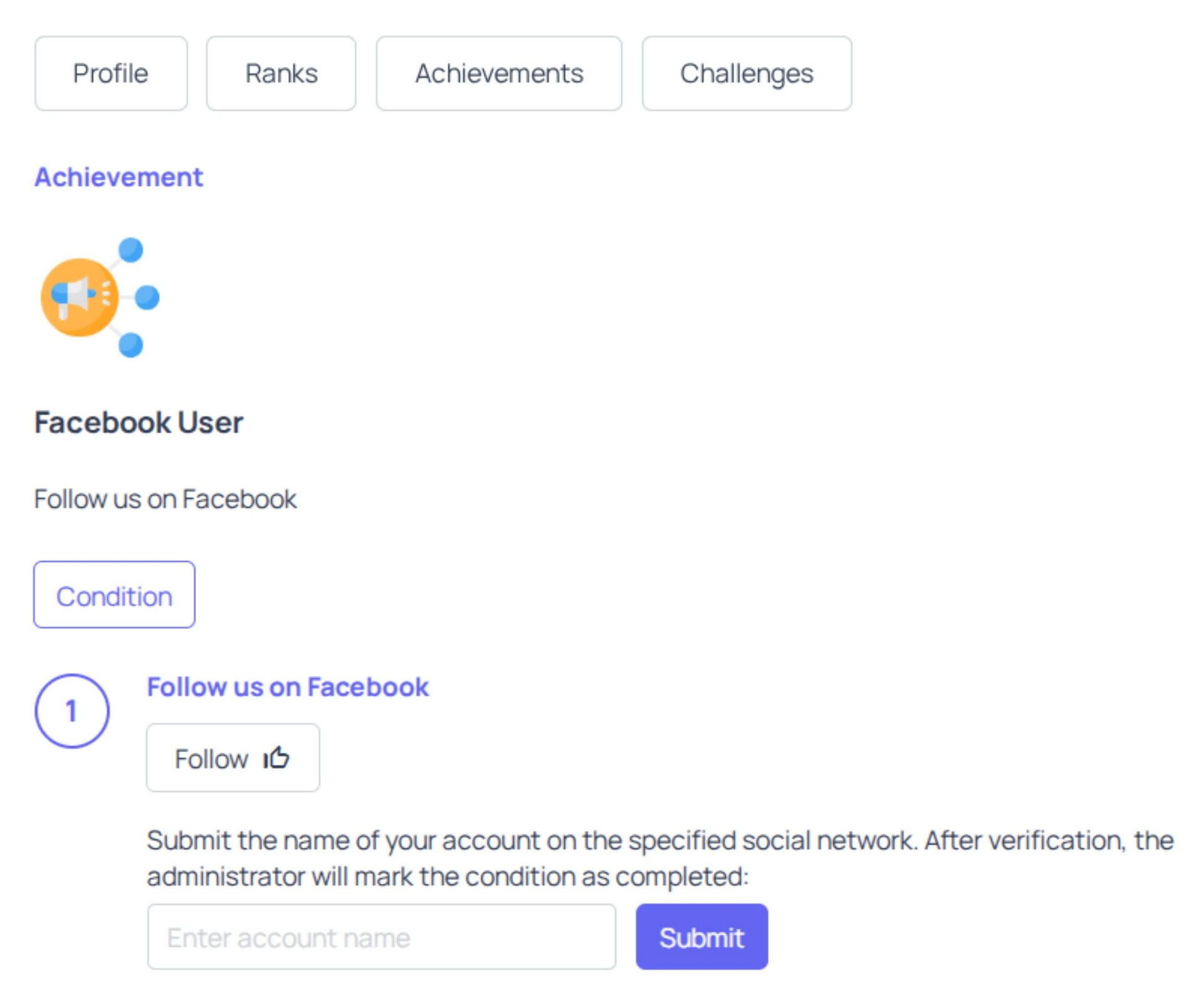Click the Facebook User title

pyautogui.click(x=139, y=422)
